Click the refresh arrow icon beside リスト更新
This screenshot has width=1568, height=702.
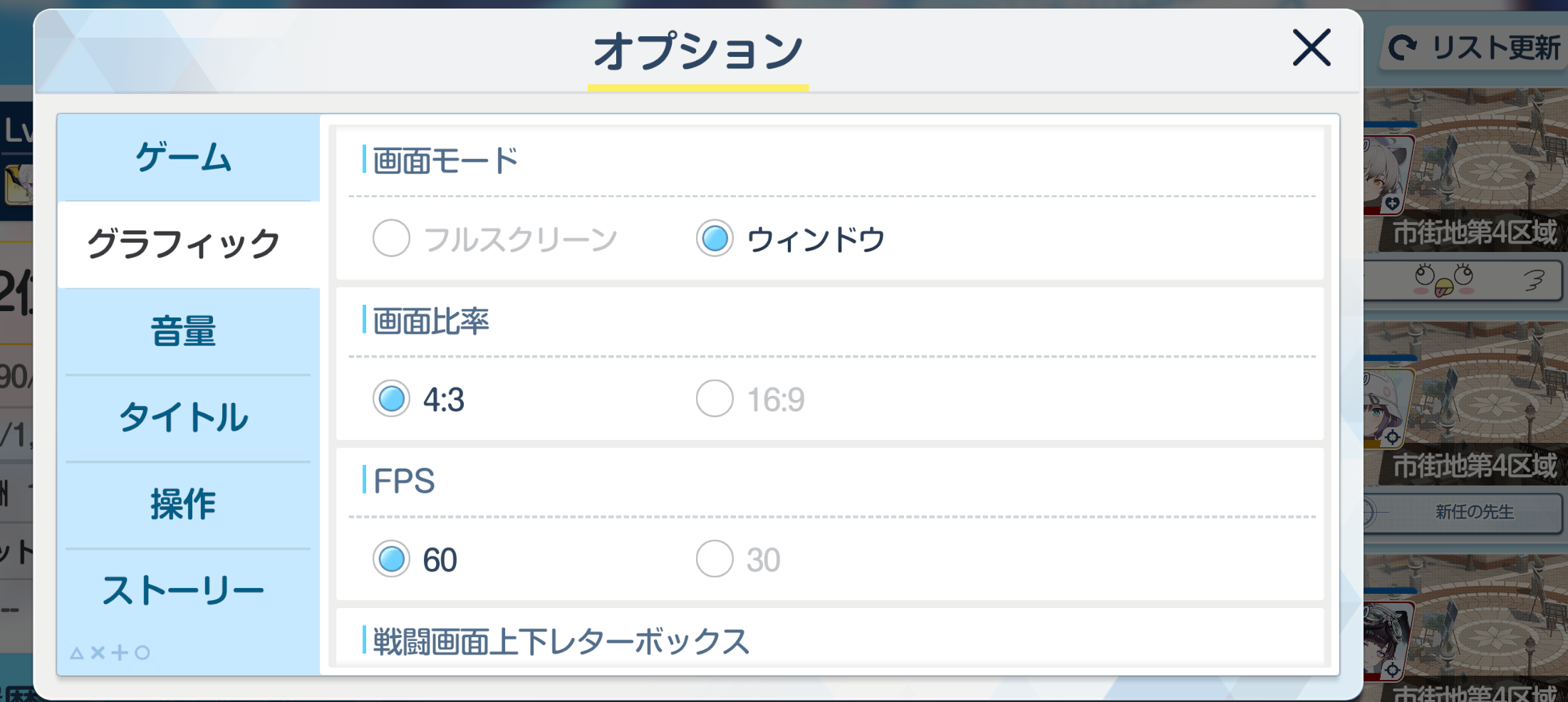tap(1403, 48)
